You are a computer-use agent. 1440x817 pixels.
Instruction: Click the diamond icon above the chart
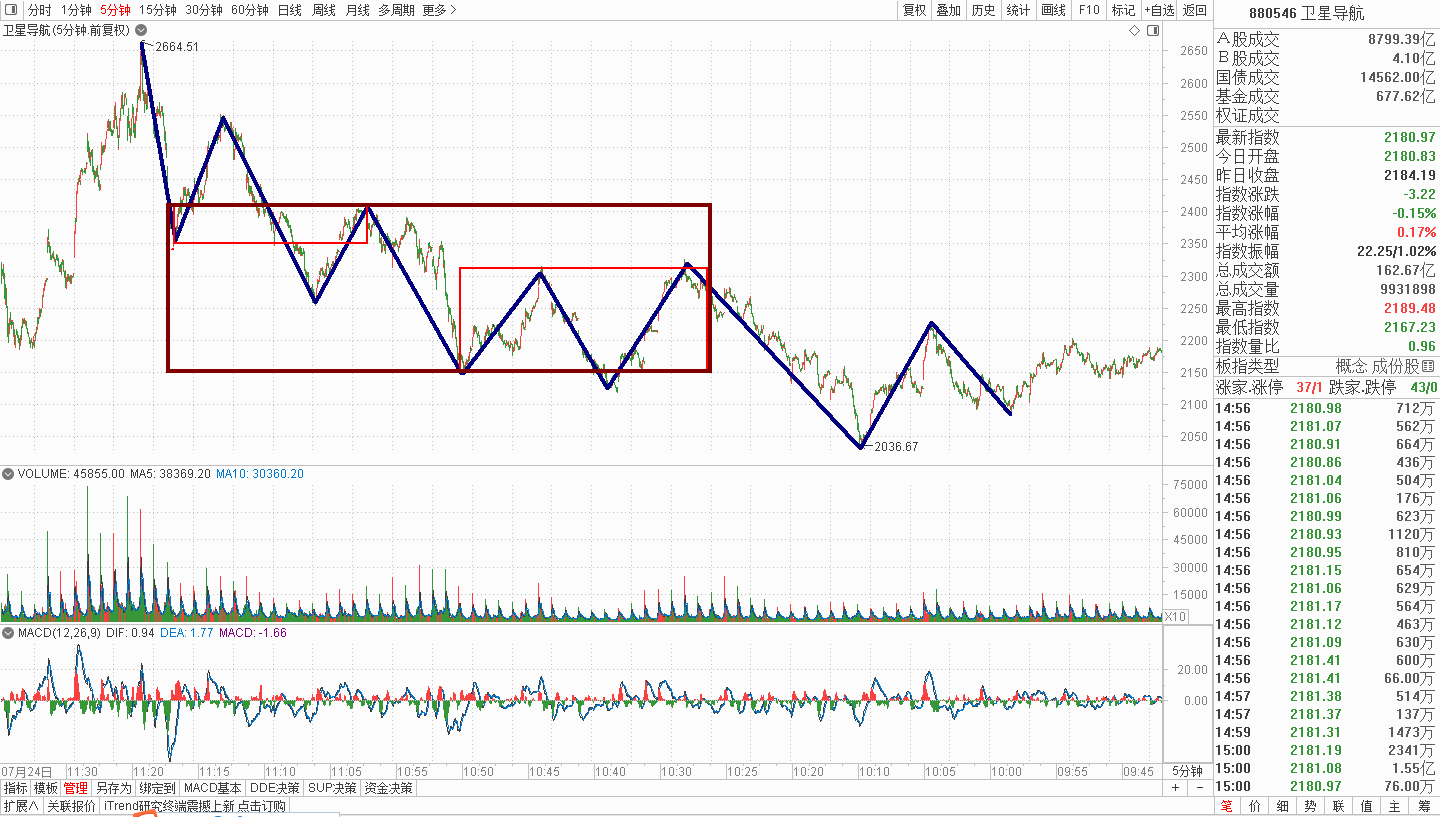(x=1135, y=31)
